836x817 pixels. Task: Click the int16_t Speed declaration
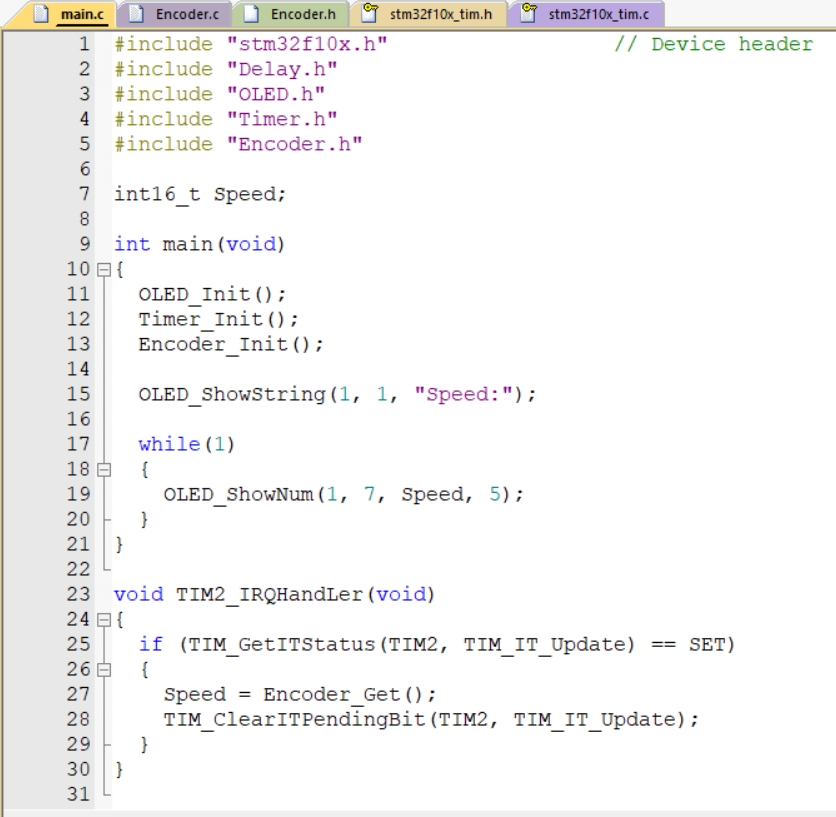[200, 194]
